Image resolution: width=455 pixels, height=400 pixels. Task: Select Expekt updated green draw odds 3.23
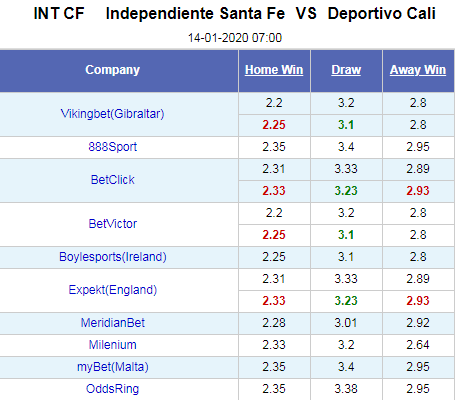coord(346,301)
